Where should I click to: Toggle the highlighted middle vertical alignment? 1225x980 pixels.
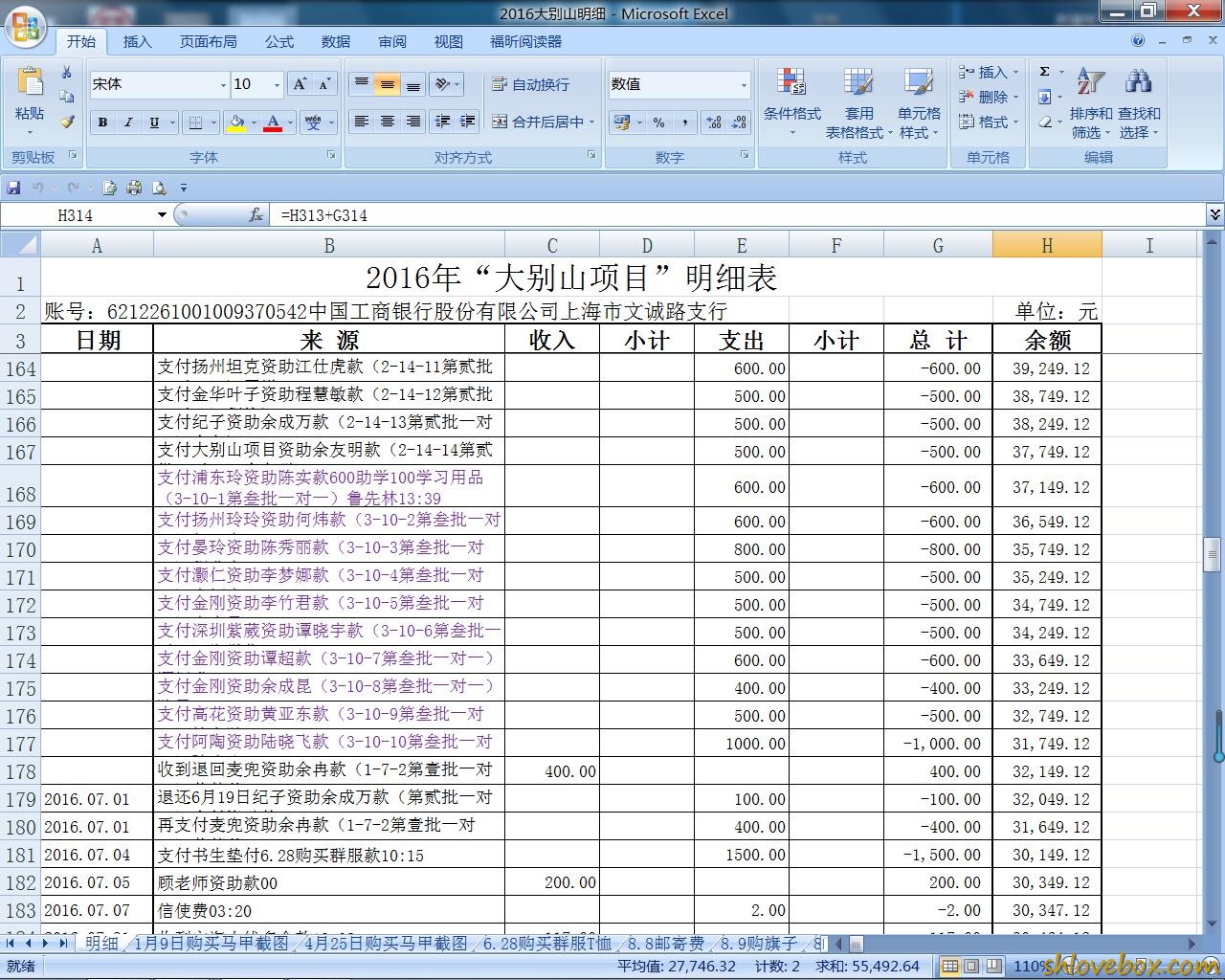(x=388, y=84)
